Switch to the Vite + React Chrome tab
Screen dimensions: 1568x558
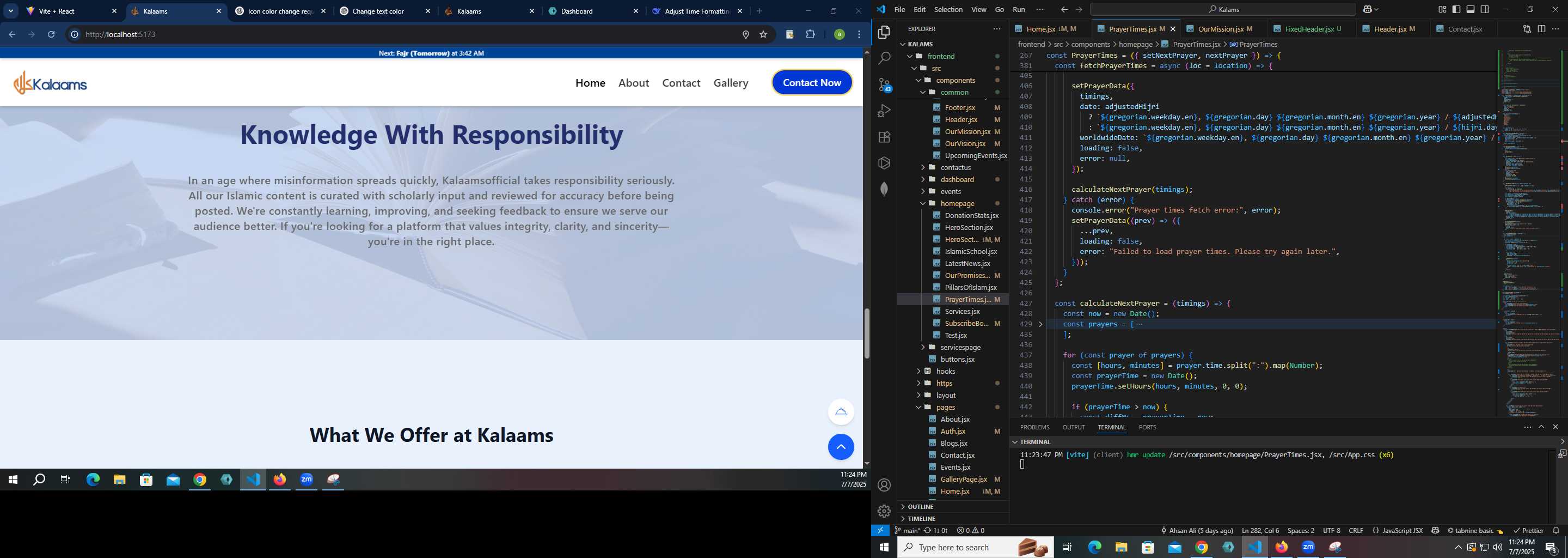71,11
